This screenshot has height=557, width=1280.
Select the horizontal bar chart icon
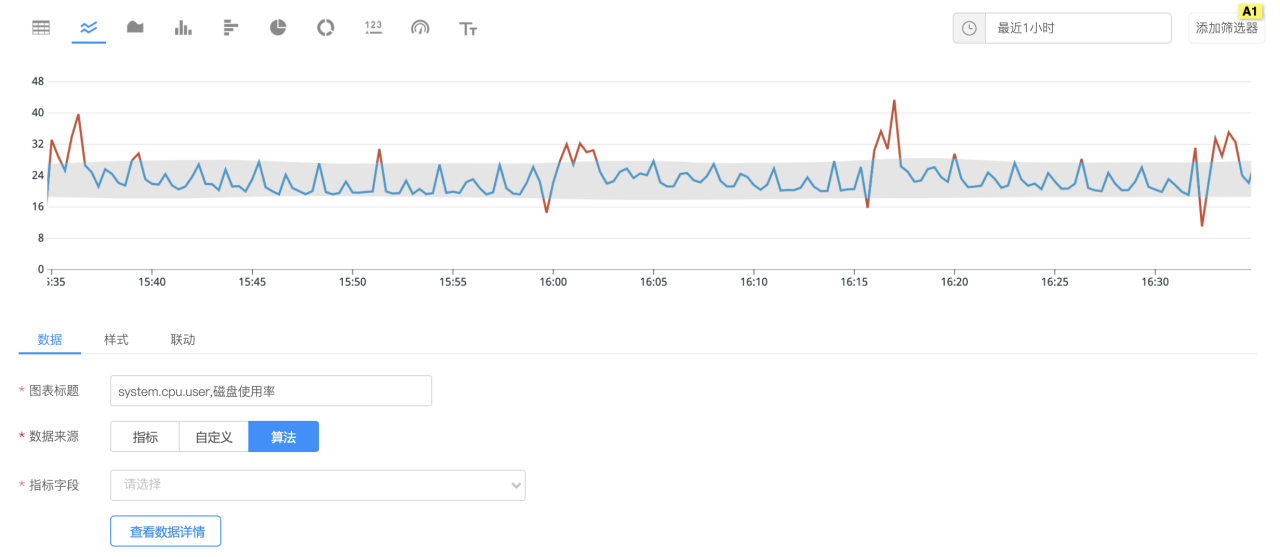coord(231,27)
